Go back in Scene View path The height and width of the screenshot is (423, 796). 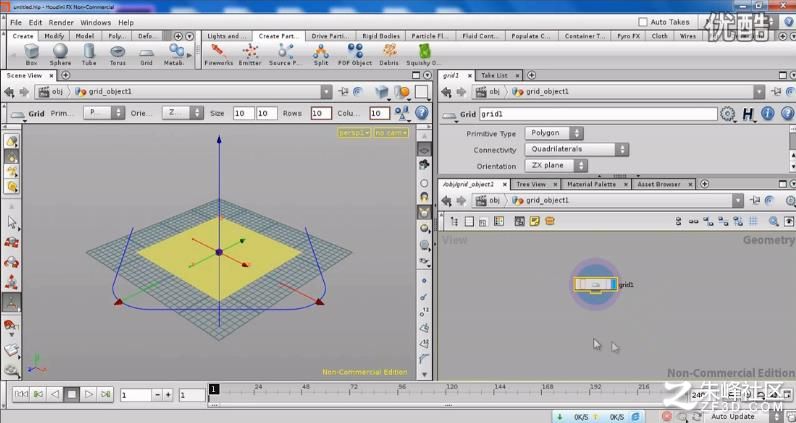point(9,92)
